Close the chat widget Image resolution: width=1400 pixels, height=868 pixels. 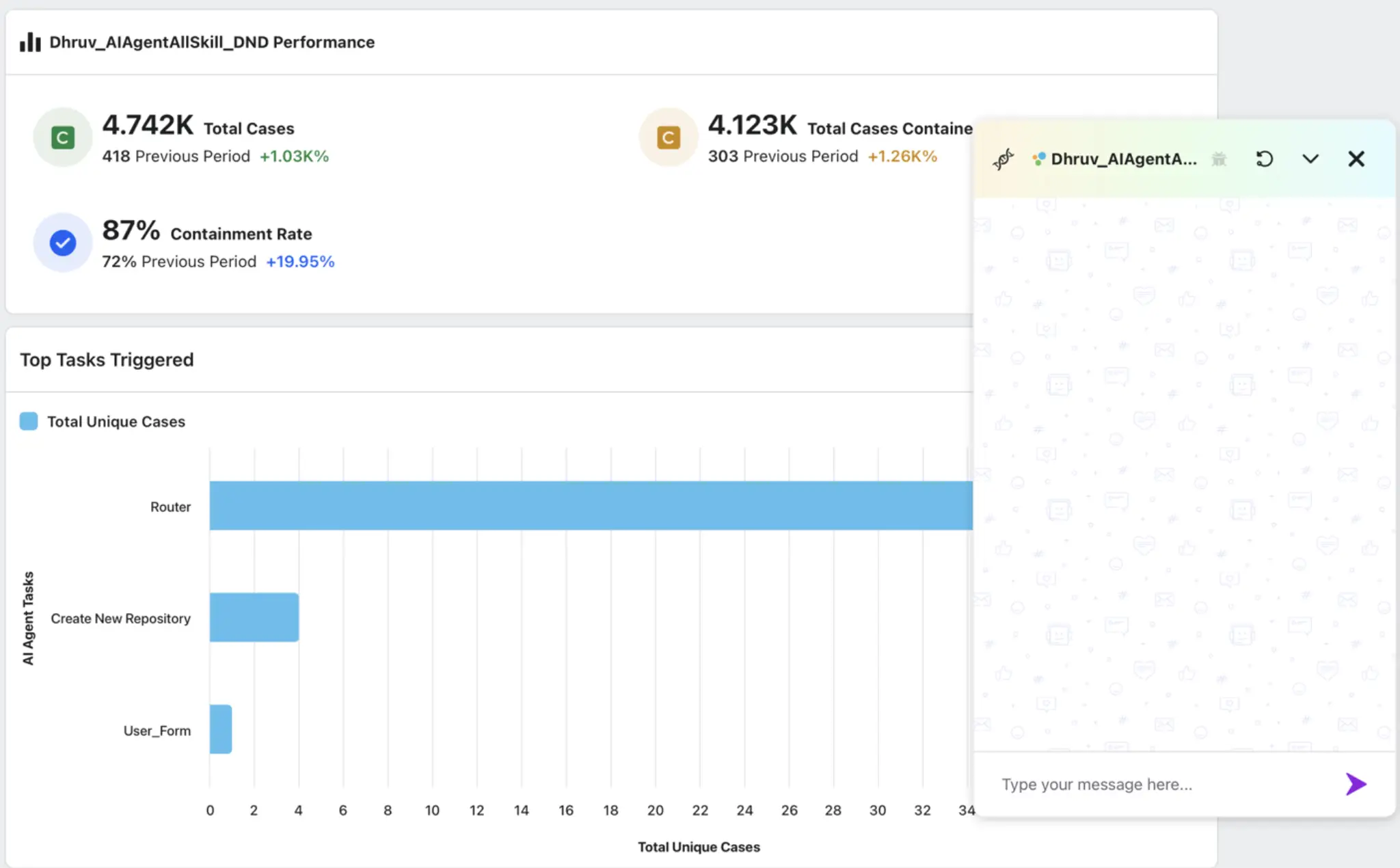coord(1356,159)
